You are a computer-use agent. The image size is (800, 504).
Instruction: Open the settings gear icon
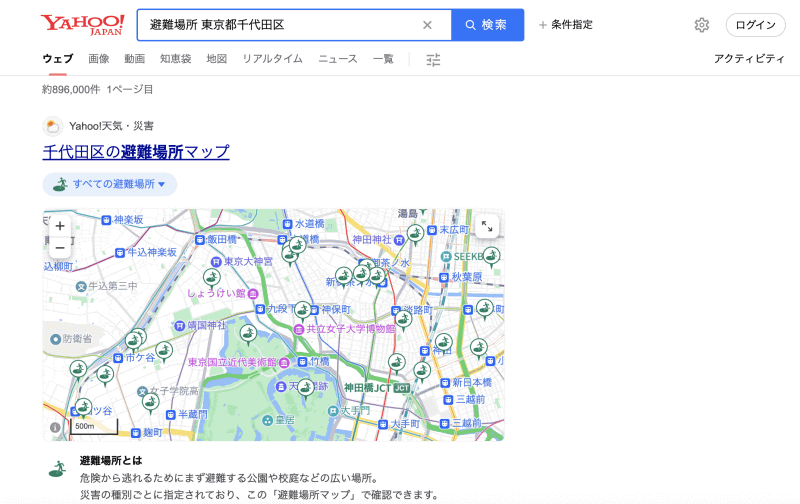click(x=702, y=25)
